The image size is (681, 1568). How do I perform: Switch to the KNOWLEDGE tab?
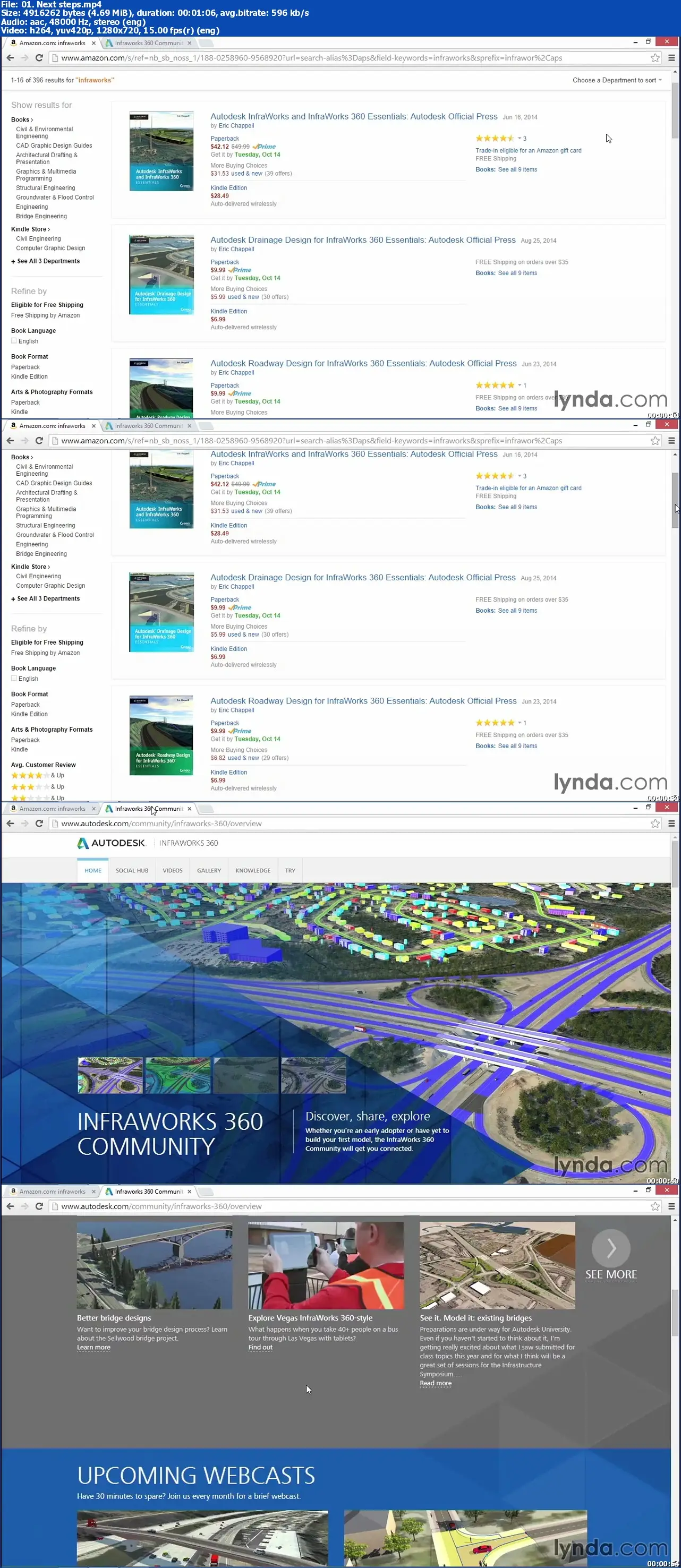[x=253, y=870]
